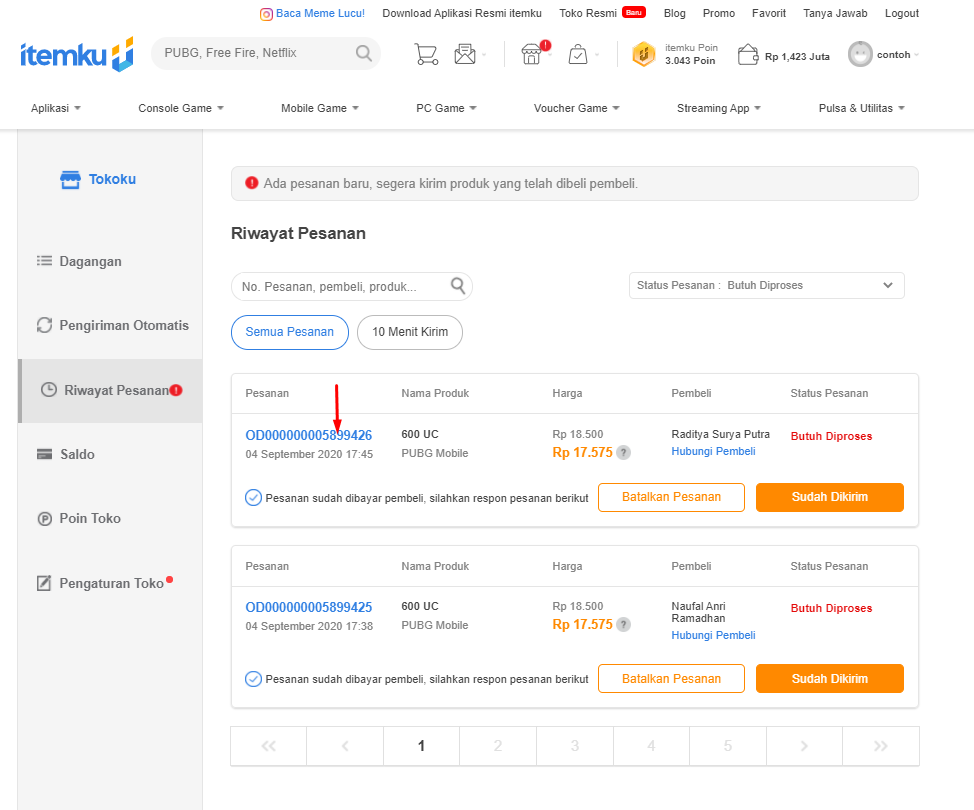This screenshot has width=974, height=810.
Task: Click the search magnifier in order search
Action: [x=458, y=286]
